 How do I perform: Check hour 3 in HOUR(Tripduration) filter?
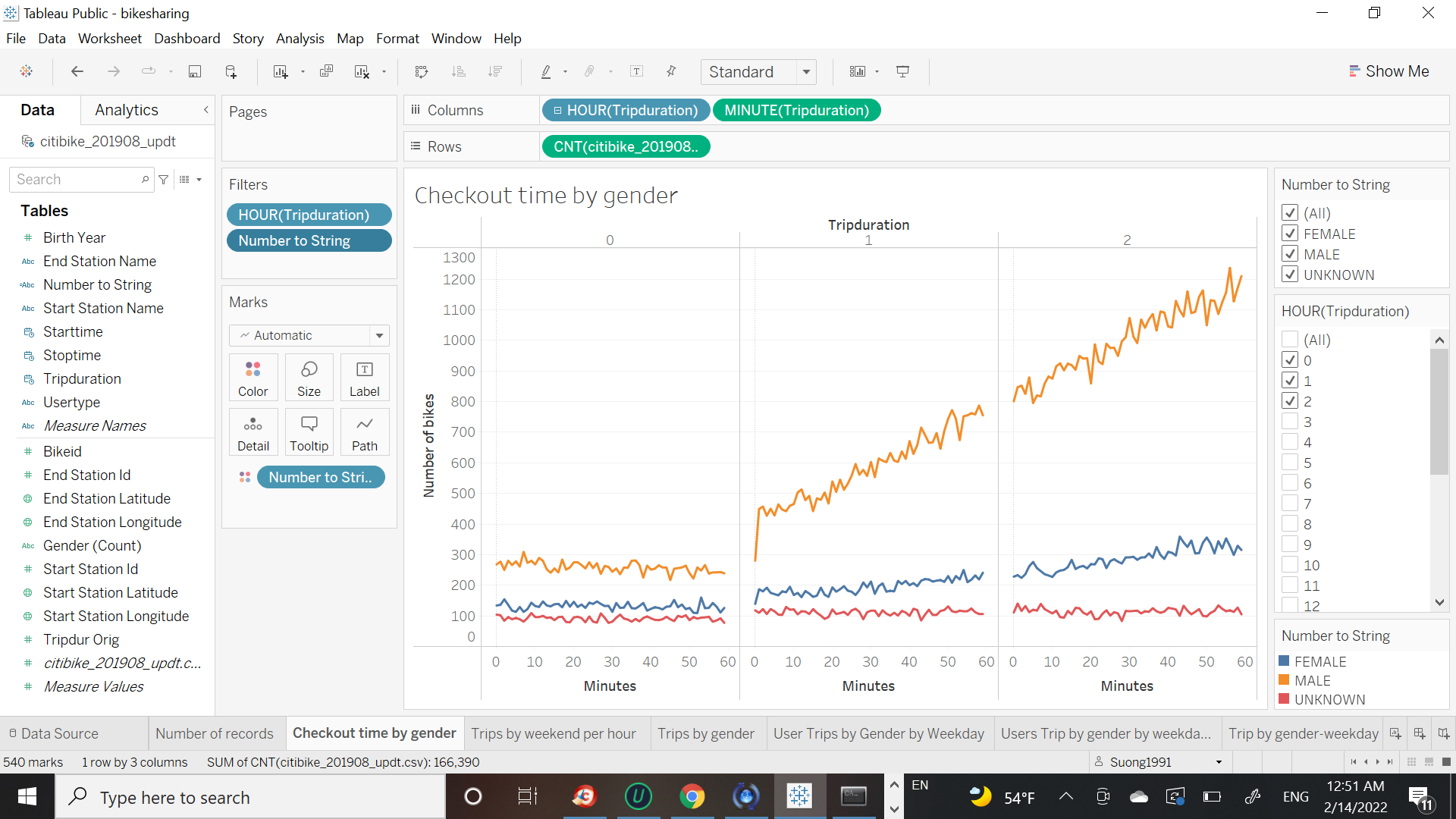coord(1290,422)
